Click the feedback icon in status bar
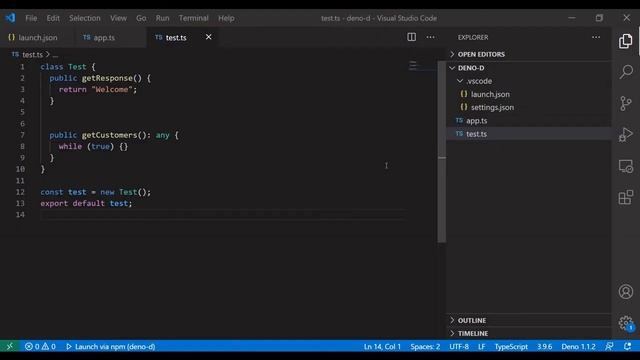Screen dimensions: 640x360 [x=609, y=347]
